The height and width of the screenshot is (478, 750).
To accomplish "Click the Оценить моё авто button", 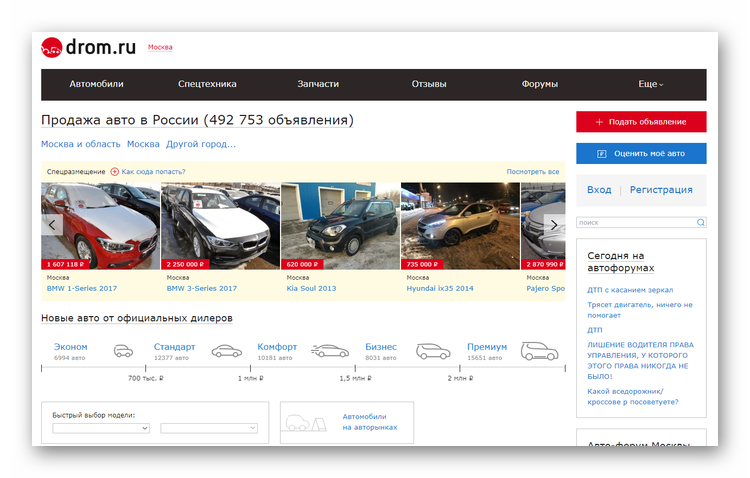I will click(641, 154).
